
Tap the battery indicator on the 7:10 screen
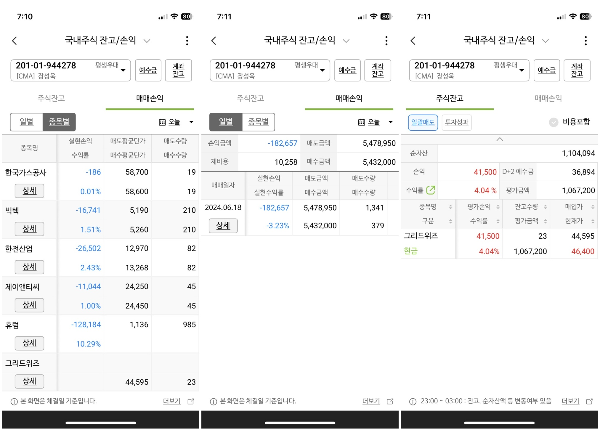click(x=186, y=16)
